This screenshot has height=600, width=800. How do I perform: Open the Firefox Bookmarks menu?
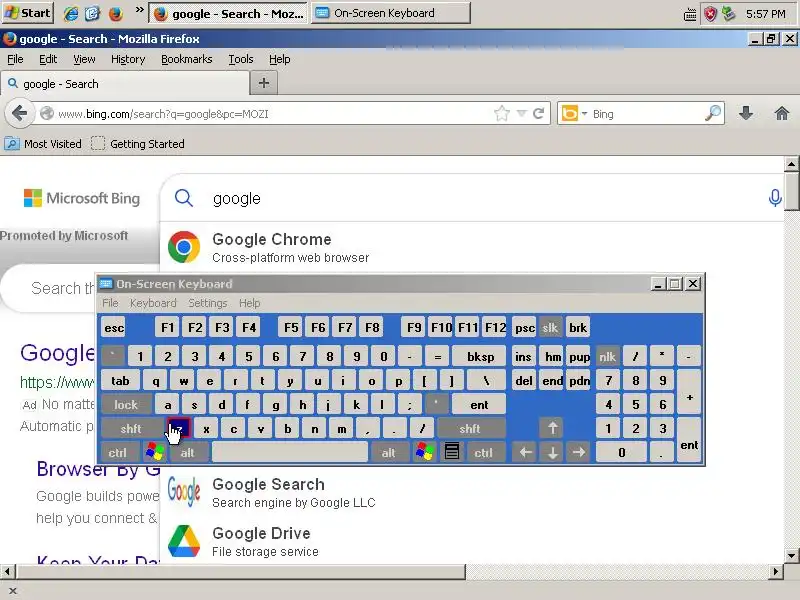click(187, 59)
